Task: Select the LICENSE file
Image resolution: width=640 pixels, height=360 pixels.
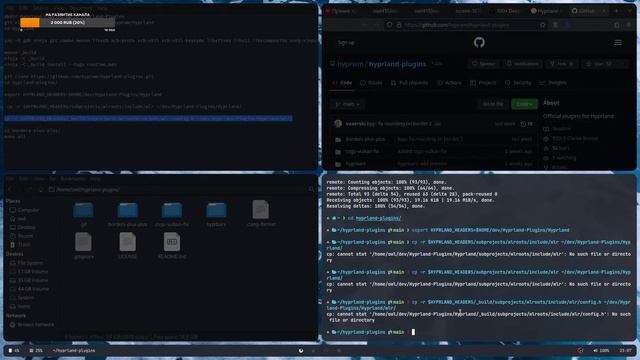Action: point(127,245)
